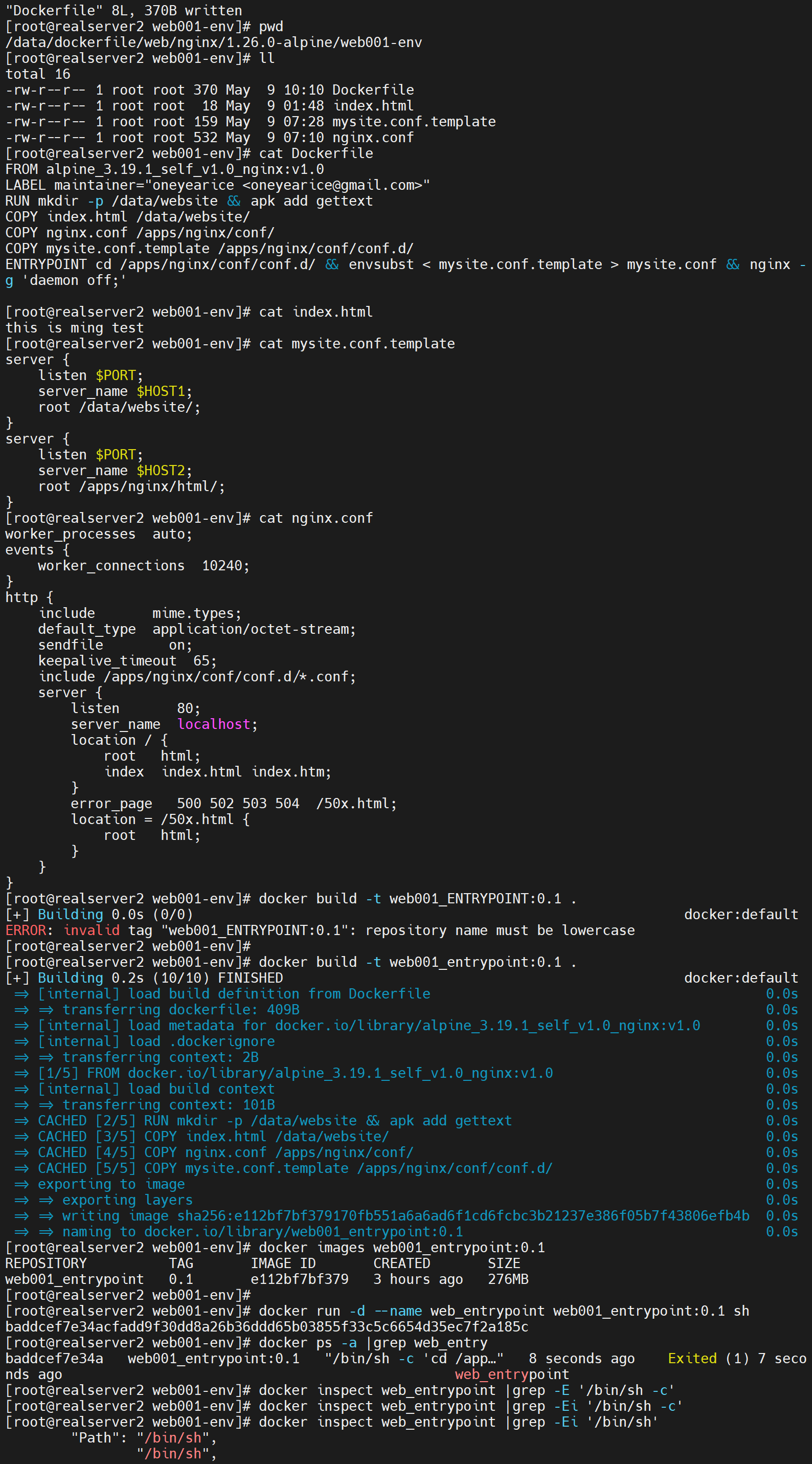Click the sha256 hash on the writing image line

[463, 1215]
